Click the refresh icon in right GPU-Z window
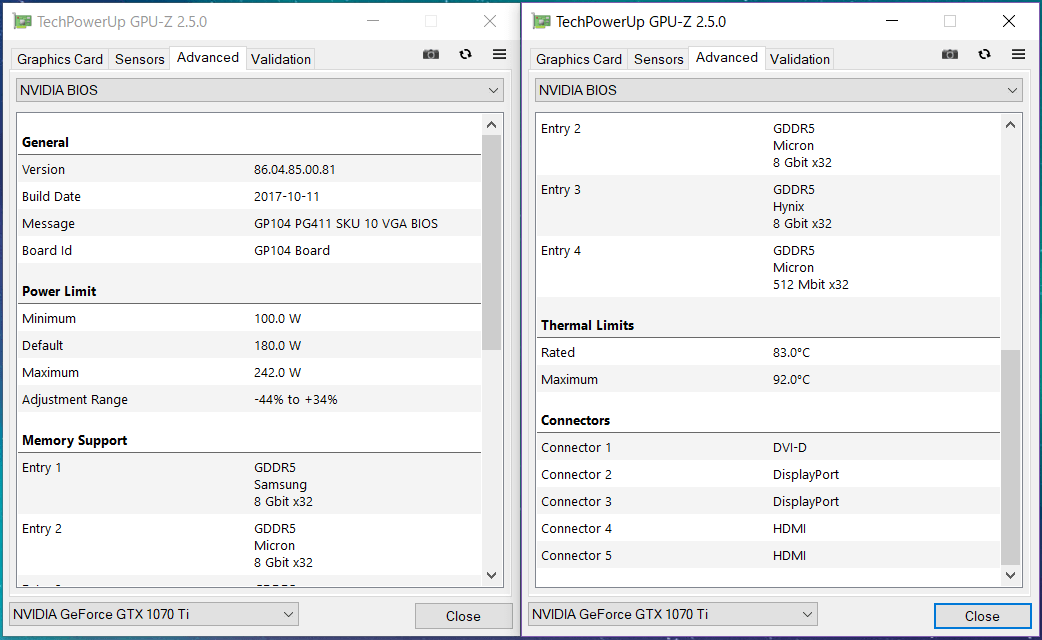The width and height of the screenshot is (1042, 640). pyautogui.click(x=984, y=54)
